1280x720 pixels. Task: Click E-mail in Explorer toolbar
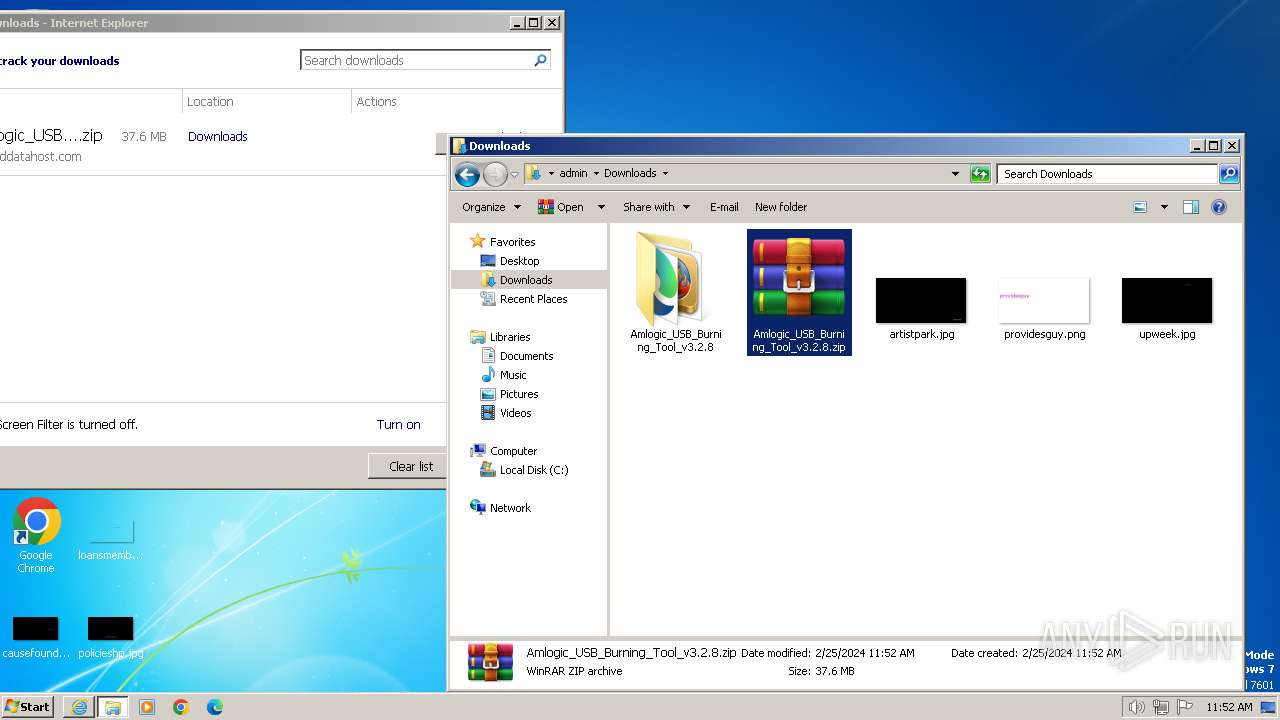724,207
